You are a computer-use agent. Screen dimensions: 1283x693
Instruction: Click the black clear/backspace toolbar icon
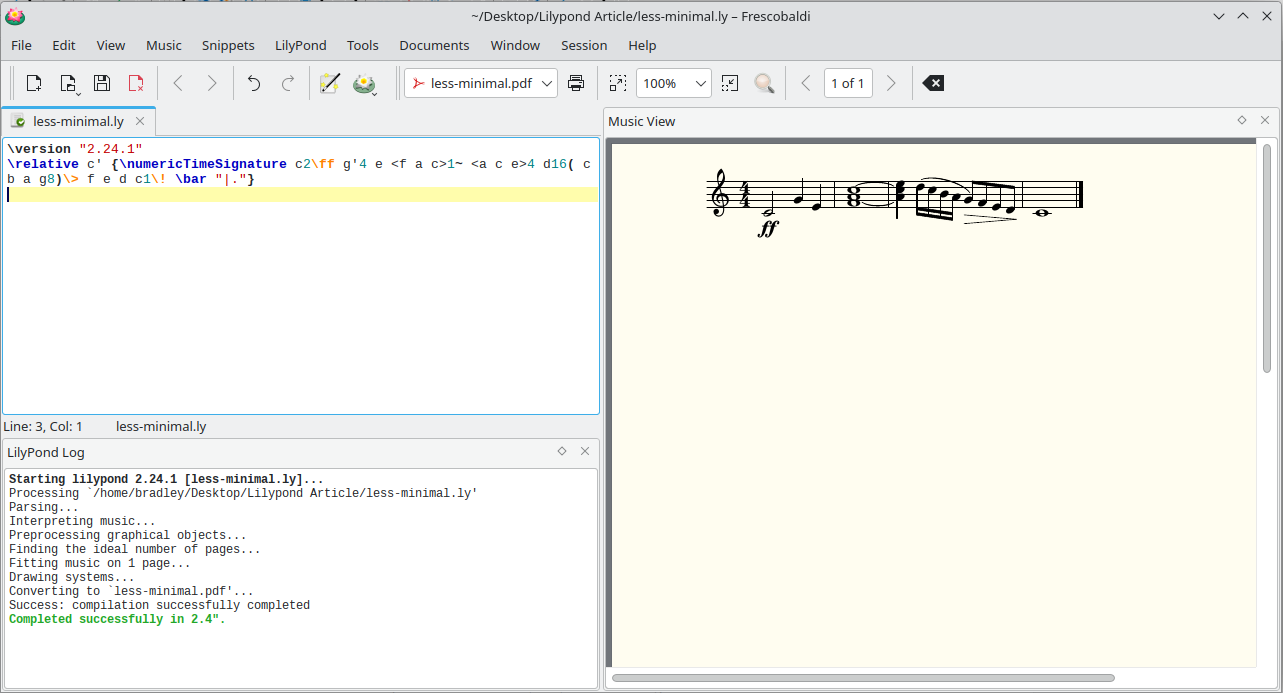[x=933, y=84]
